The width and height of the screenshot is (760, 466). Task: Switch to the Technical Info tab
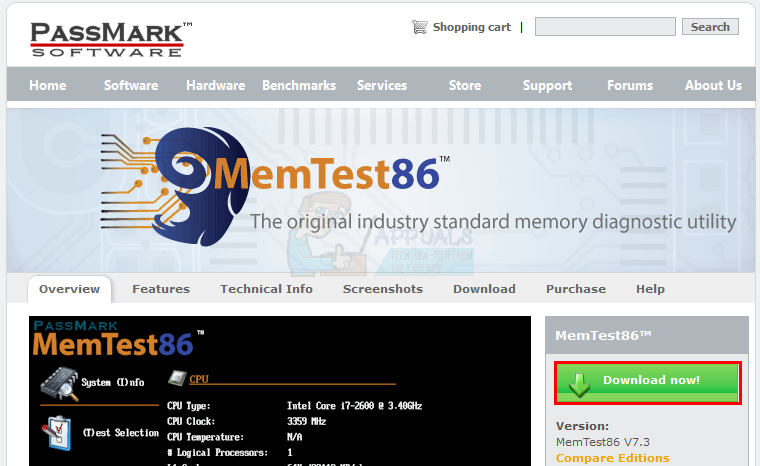pos(266,289)
